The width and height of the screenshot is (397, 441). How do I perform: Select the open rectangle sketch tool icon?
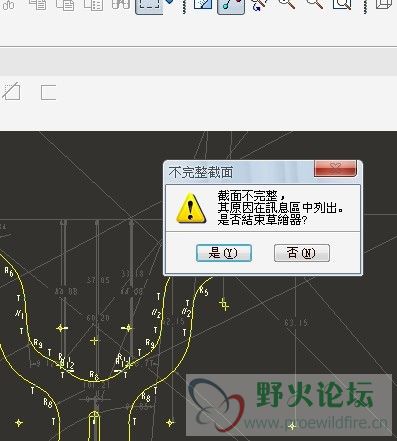tap(48, 92)
